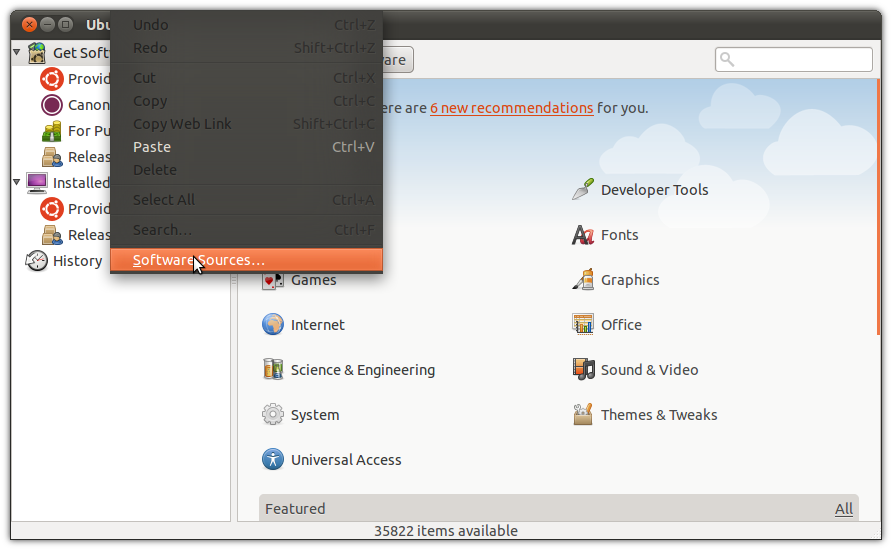Click the Internet category label
The height and width of the screenshot is (550, 892).
click(x=317, y=325)
